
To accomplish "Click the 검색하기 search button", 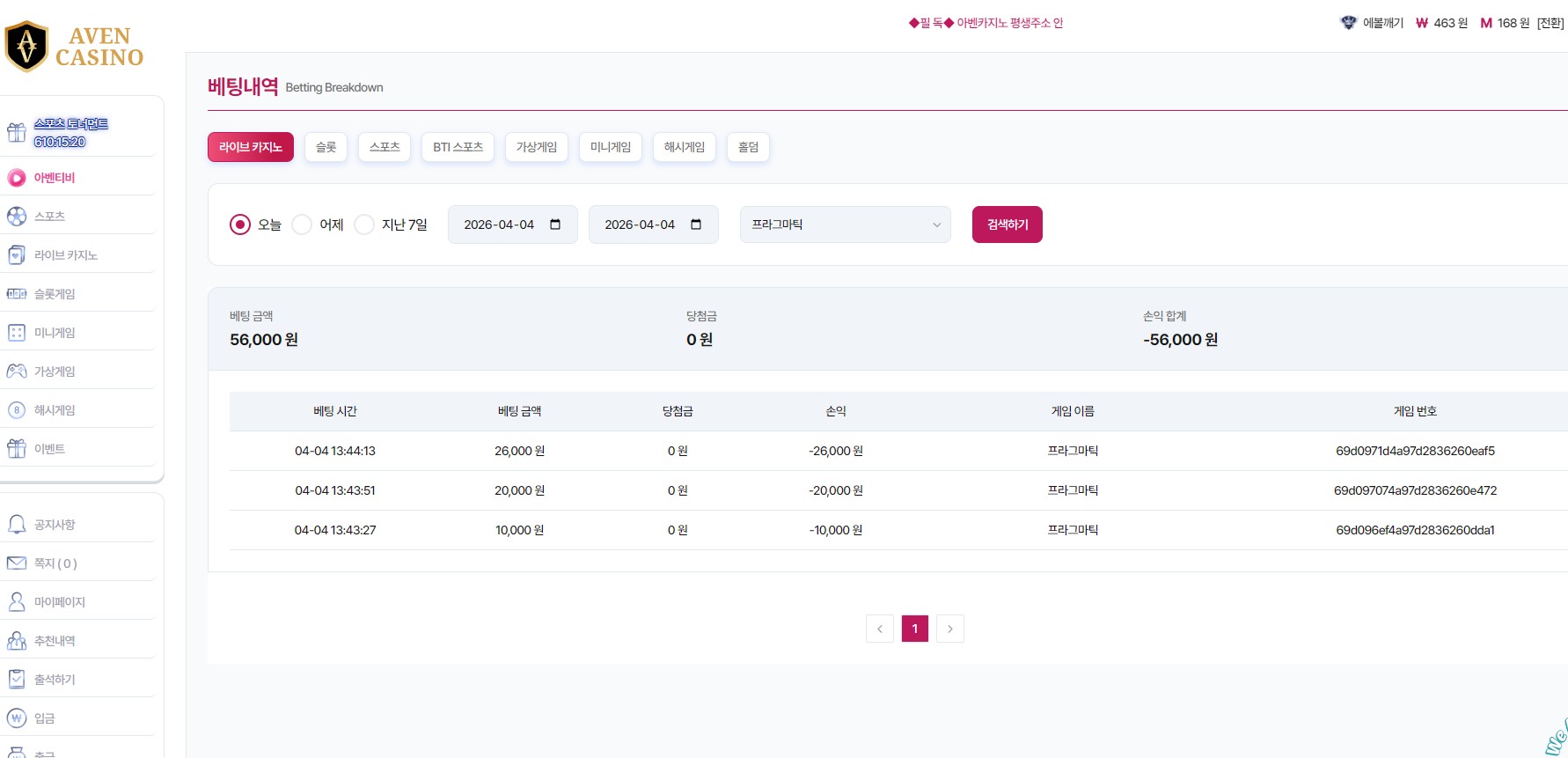I will tap(1007, 224).
